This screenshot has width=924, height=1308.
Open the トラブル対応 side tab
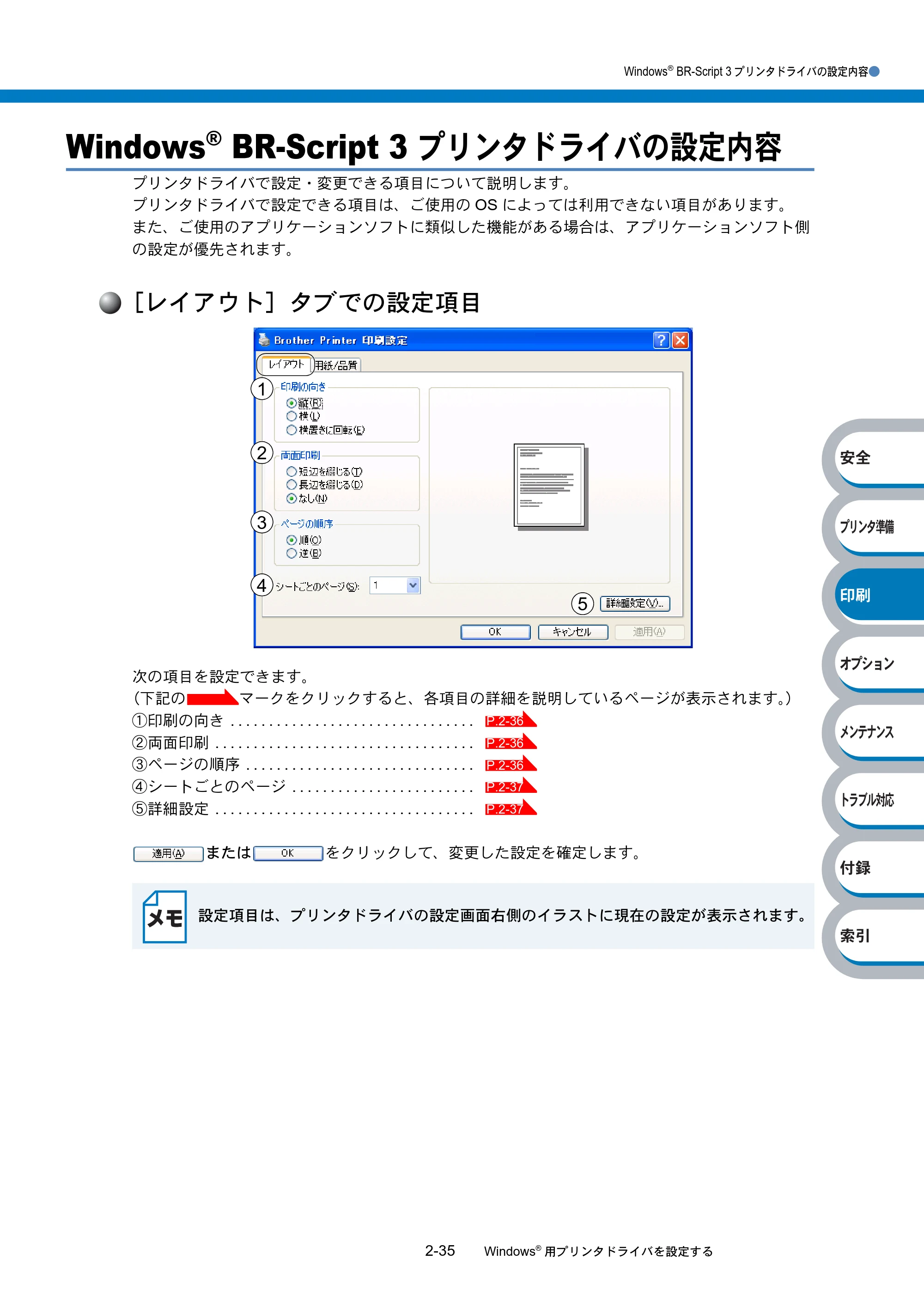(x=880, y=799)
